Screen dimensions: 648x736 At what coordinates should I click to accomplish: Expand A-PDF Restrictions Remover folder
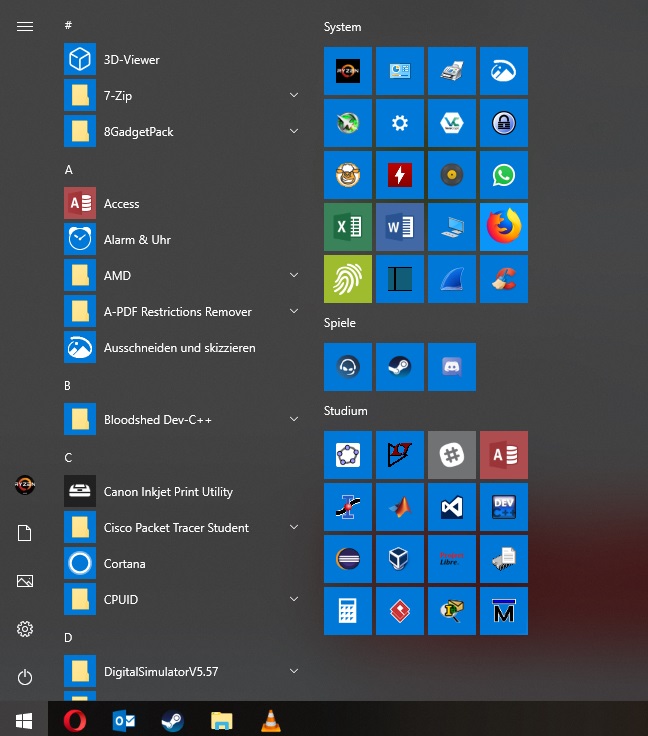tap(294, 311)
